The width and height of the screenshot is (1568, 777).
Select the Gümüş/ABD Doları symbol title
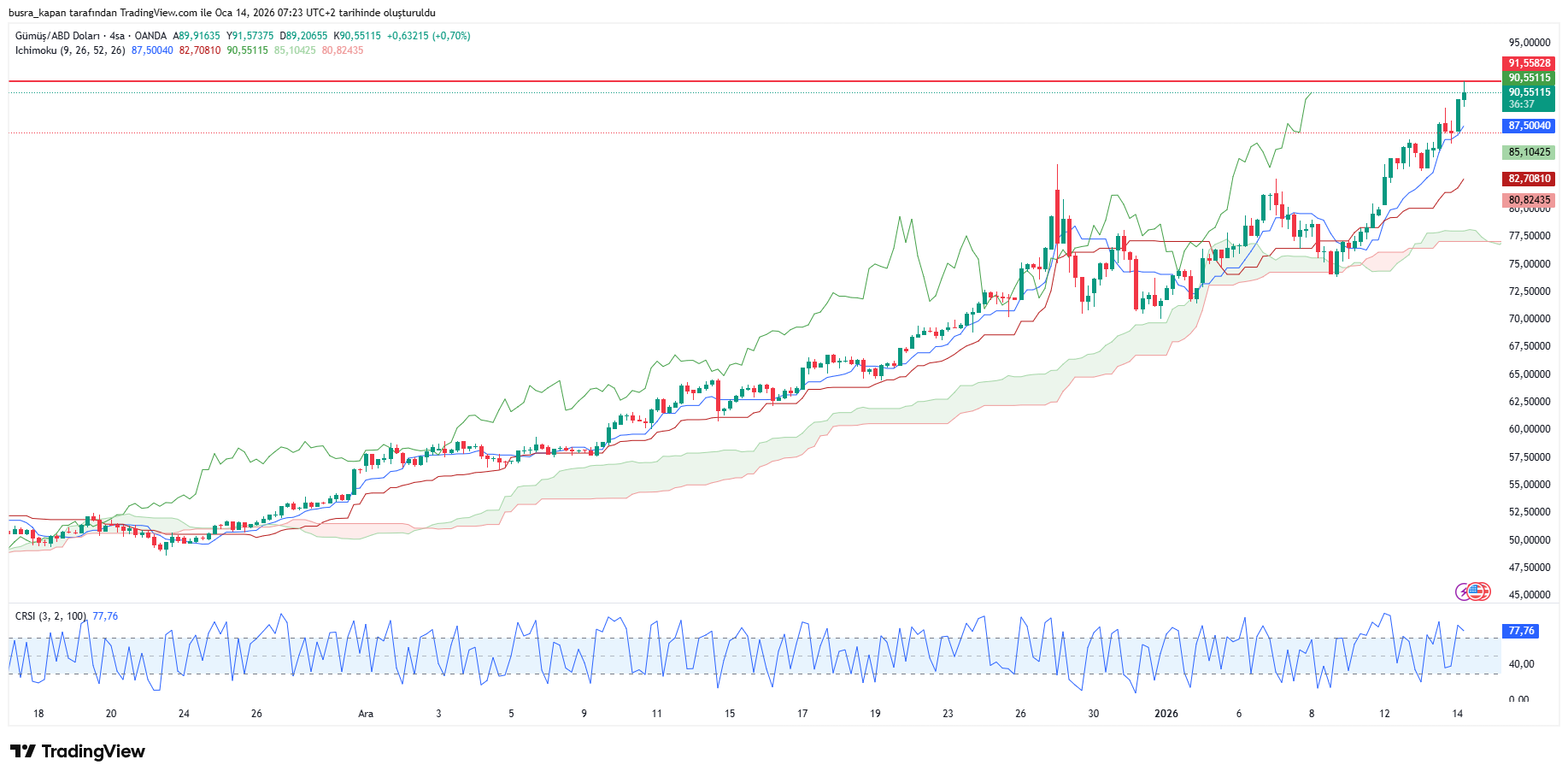[57, 36]
